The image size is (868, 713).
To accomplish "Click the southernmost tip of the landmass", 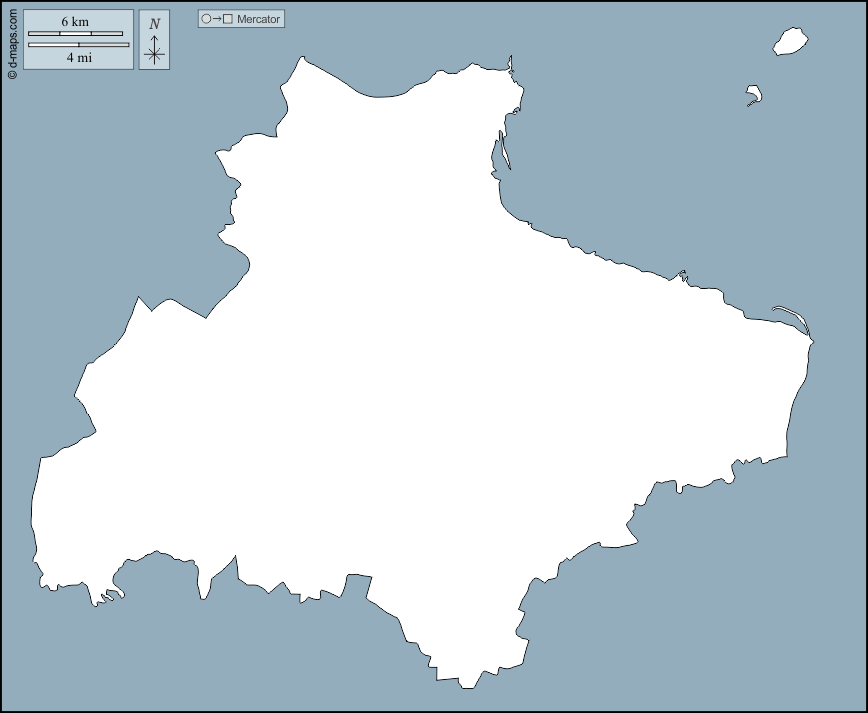I will click(x=467, y=686).
